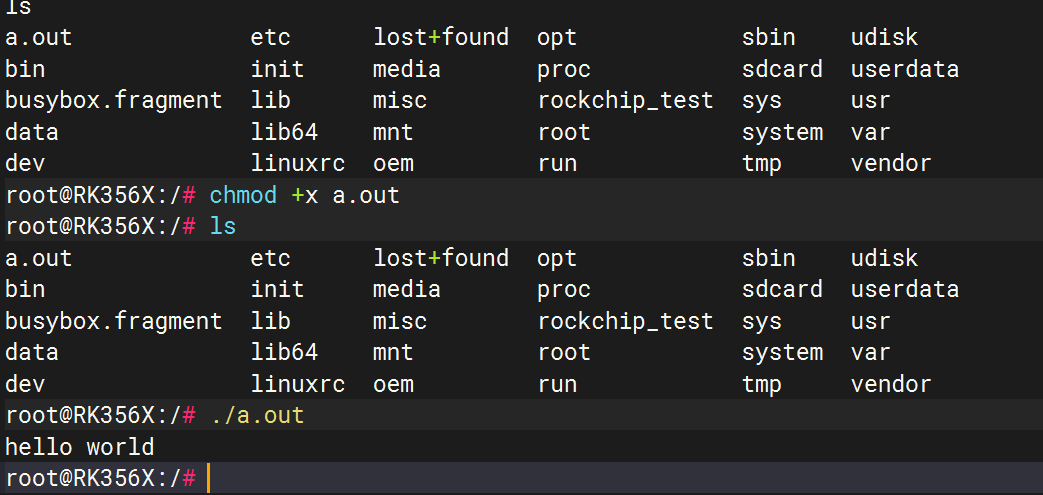
Task: Click system in the listing above chmod
Action: click(x=782, y=132)
